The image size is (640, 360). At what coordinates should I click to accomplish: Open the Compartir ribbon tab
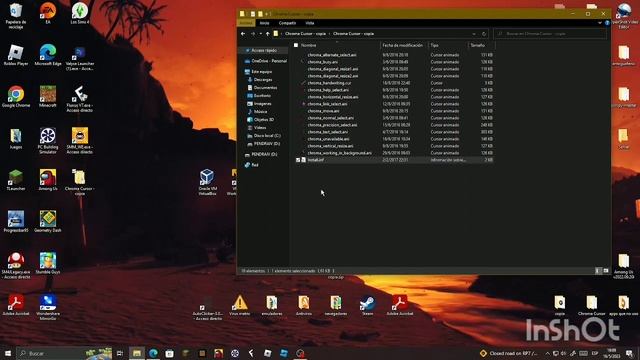[287, 23]
